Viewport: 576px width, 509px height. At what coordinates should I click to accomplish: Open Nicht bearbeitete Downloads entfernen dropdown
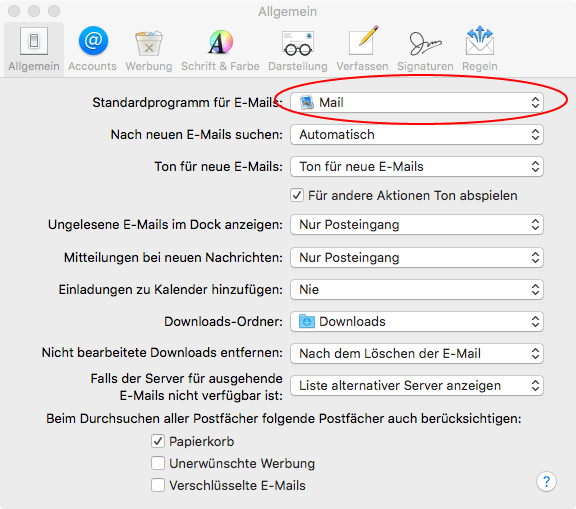click(x=417, y=353)
